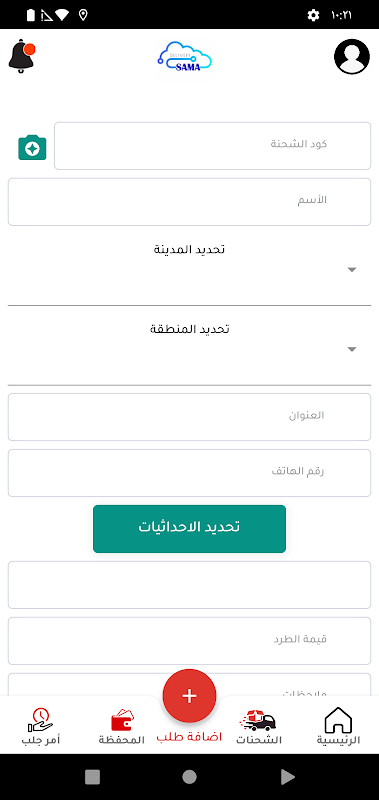Image resolution: width=379 pixels, height=800 pixels.
Task: Click the تحديد الاحداثيات green button
Action: pos(189,529)
